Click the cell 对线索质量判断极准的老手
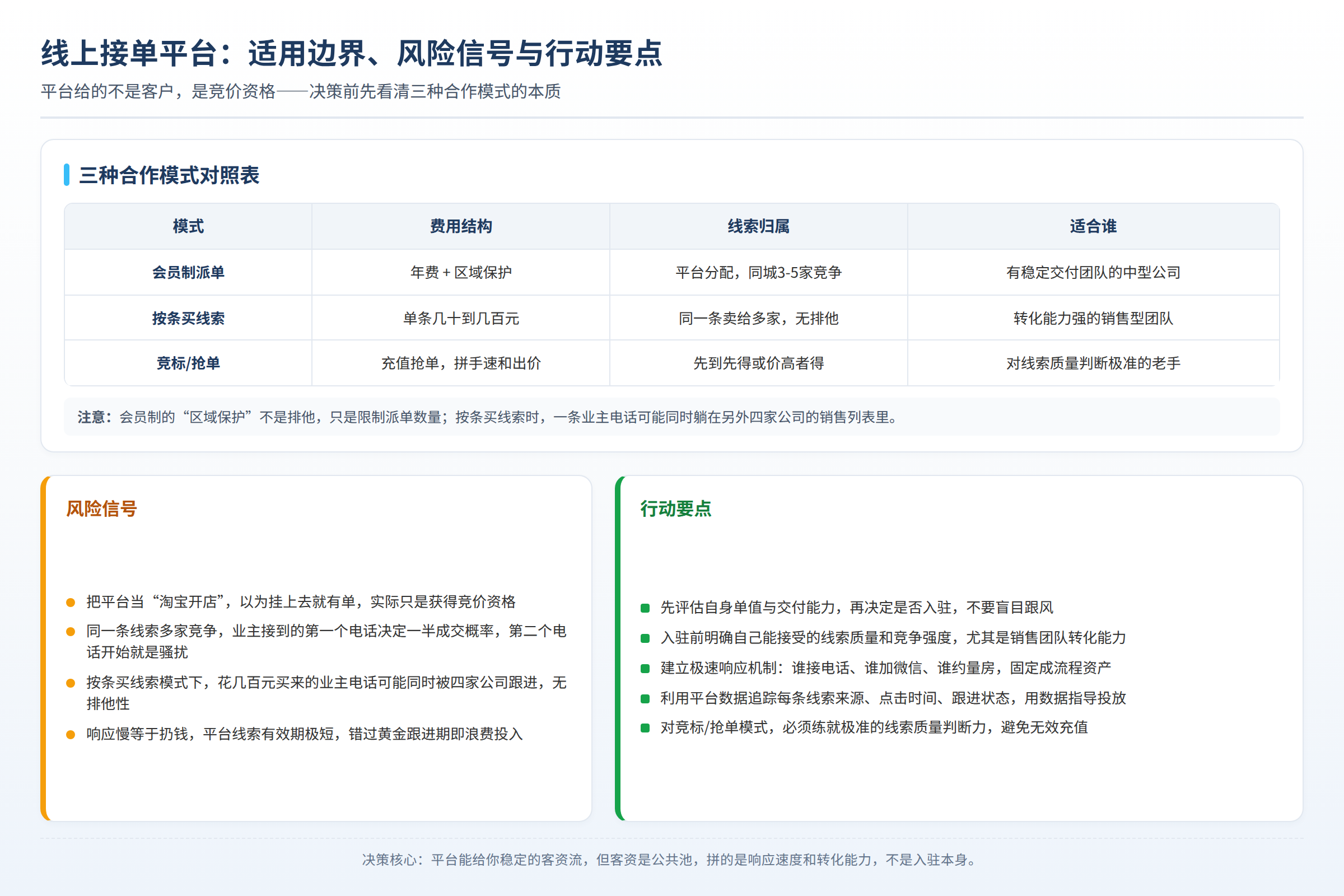This screenshot has height=896, width=1344. point(1093,363)
